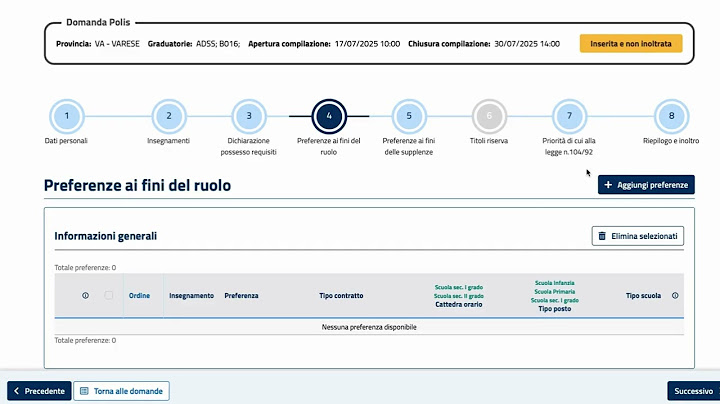Click the Nessuna preferenza disponibile row
The width and height of the screenshot is (720, 404).
(369, 327)
